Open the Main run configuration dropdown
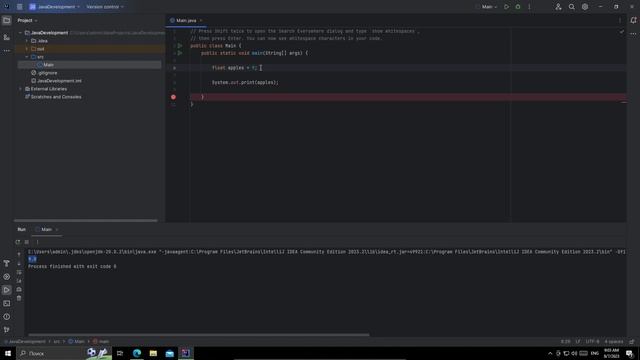The image size is (640, 360). point(489,7)
